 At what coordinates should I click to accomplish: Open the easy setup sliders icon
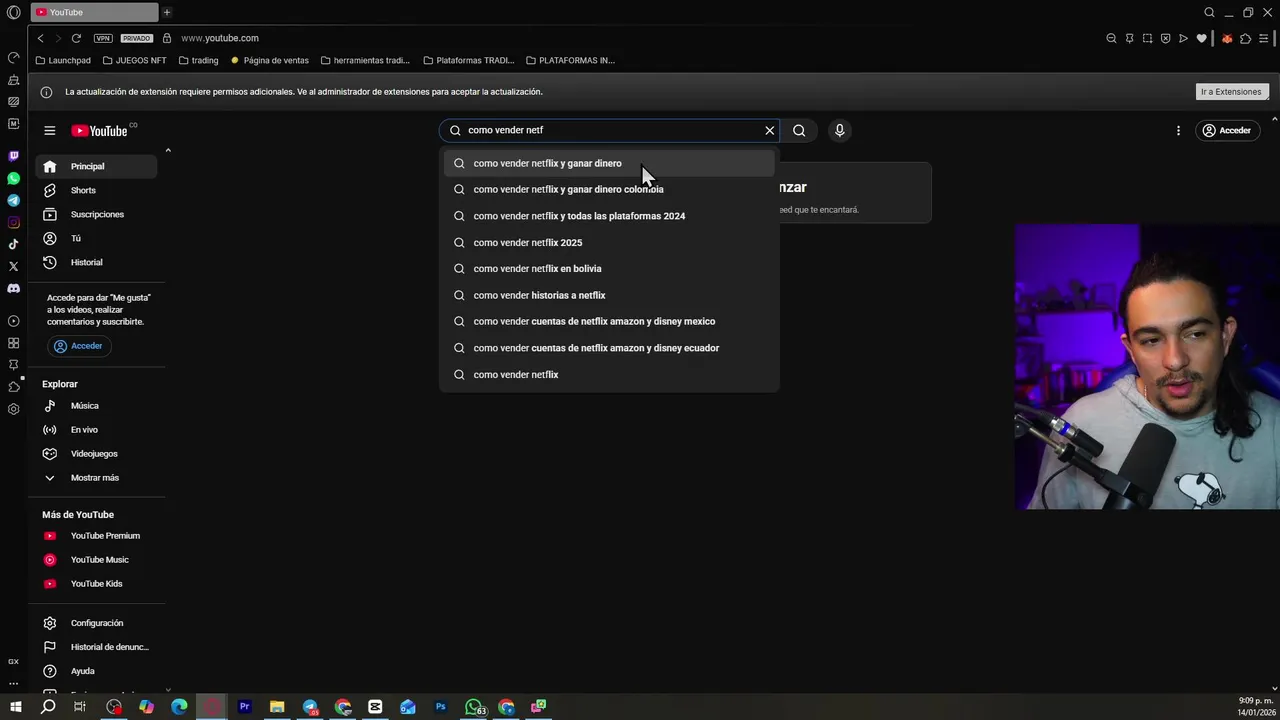coord(1264,38)
